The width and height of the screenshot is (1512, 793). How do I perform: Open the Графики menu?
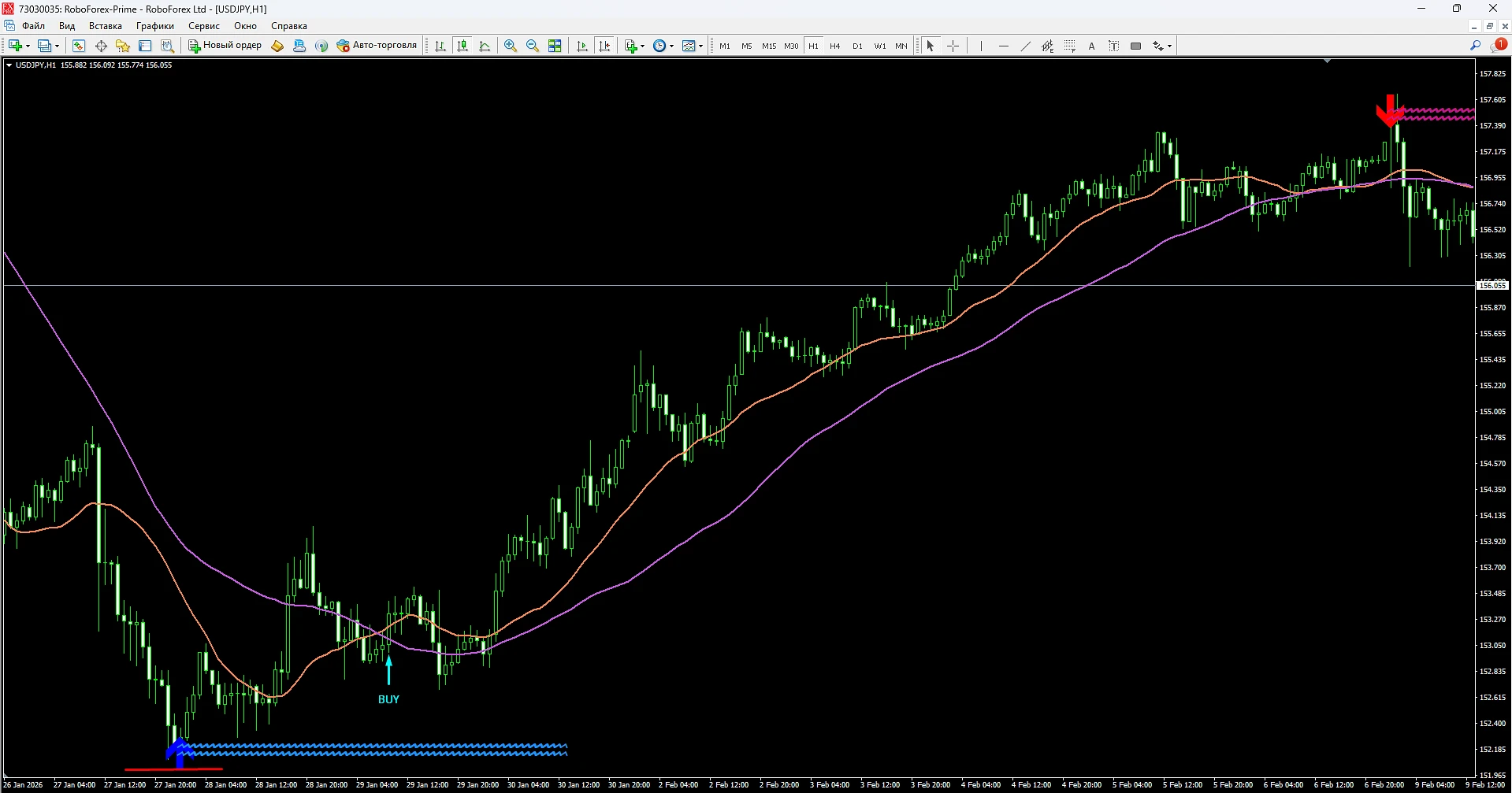click(x=154, y=26)
